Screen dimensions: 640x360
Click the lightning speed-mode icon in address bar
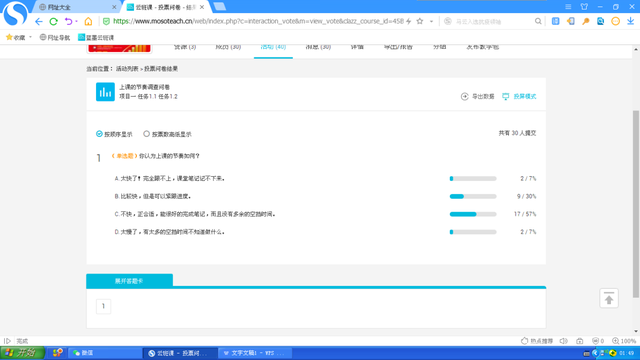click(x=409, y=21)
